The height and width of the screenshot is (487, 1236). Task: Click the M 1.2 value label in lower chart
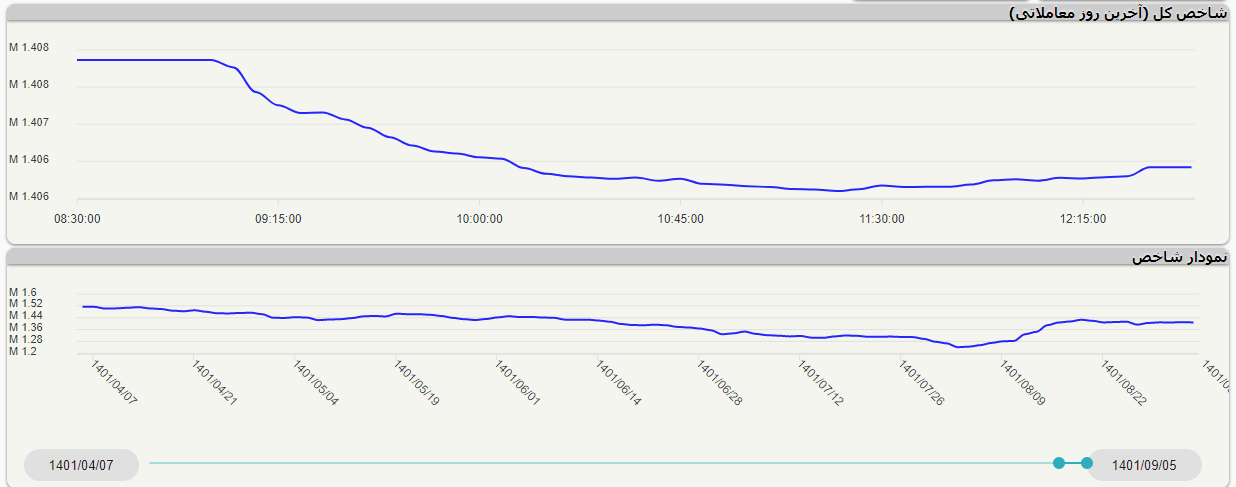pos(22,351)
